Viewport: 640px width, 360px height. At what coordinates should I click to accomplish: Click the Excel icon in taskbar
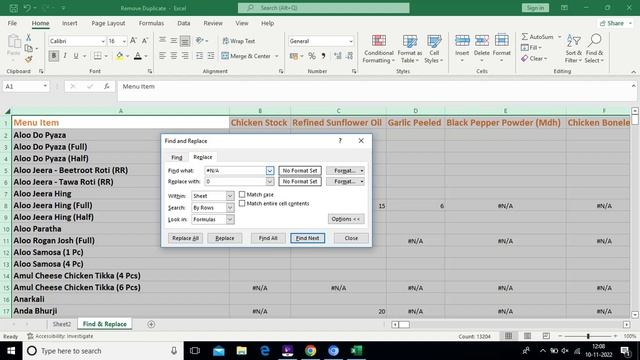(356, 351)
